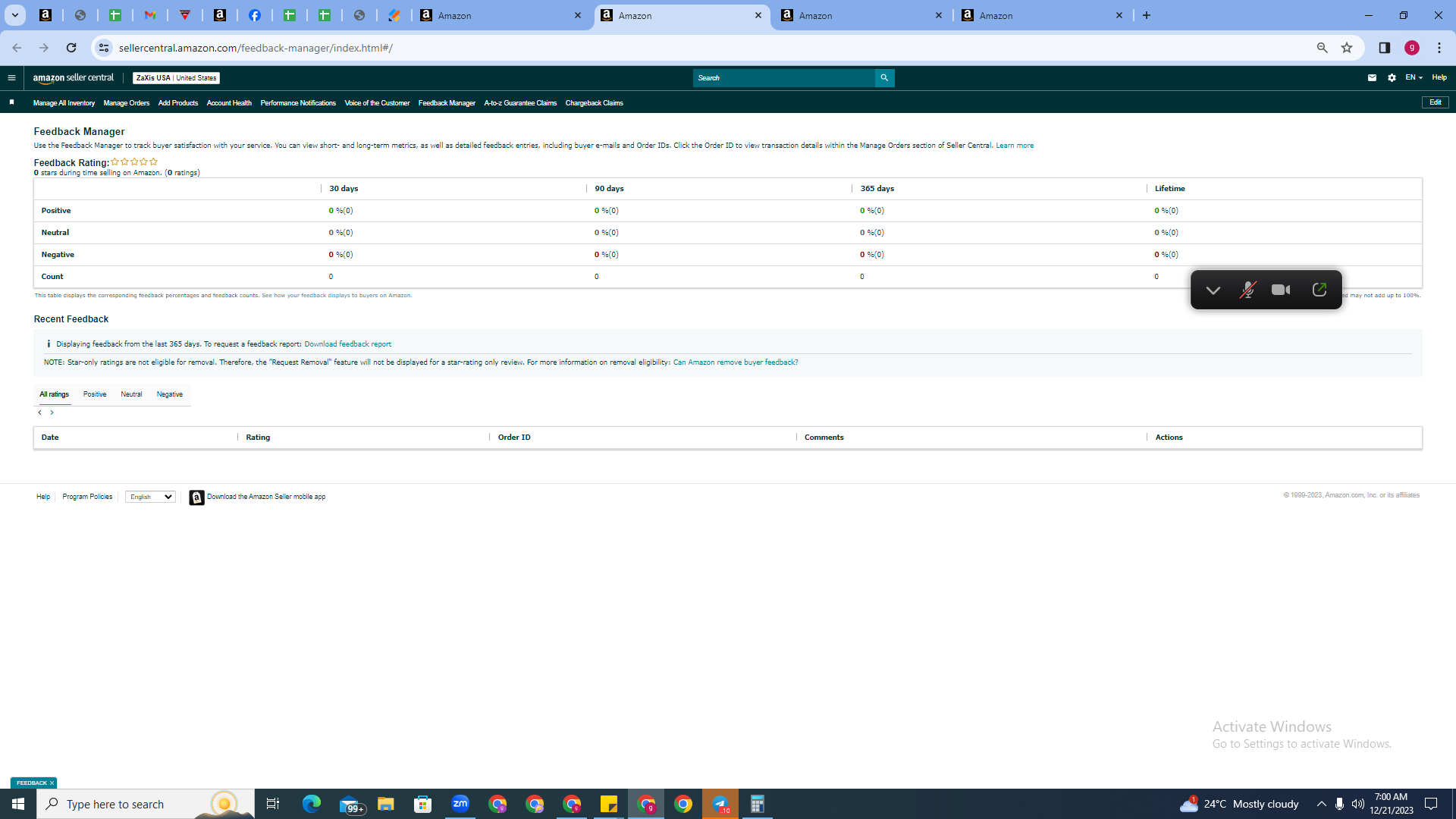
Task: Switch to the Facebook pinned tab
Action: (x=255, y=15)
